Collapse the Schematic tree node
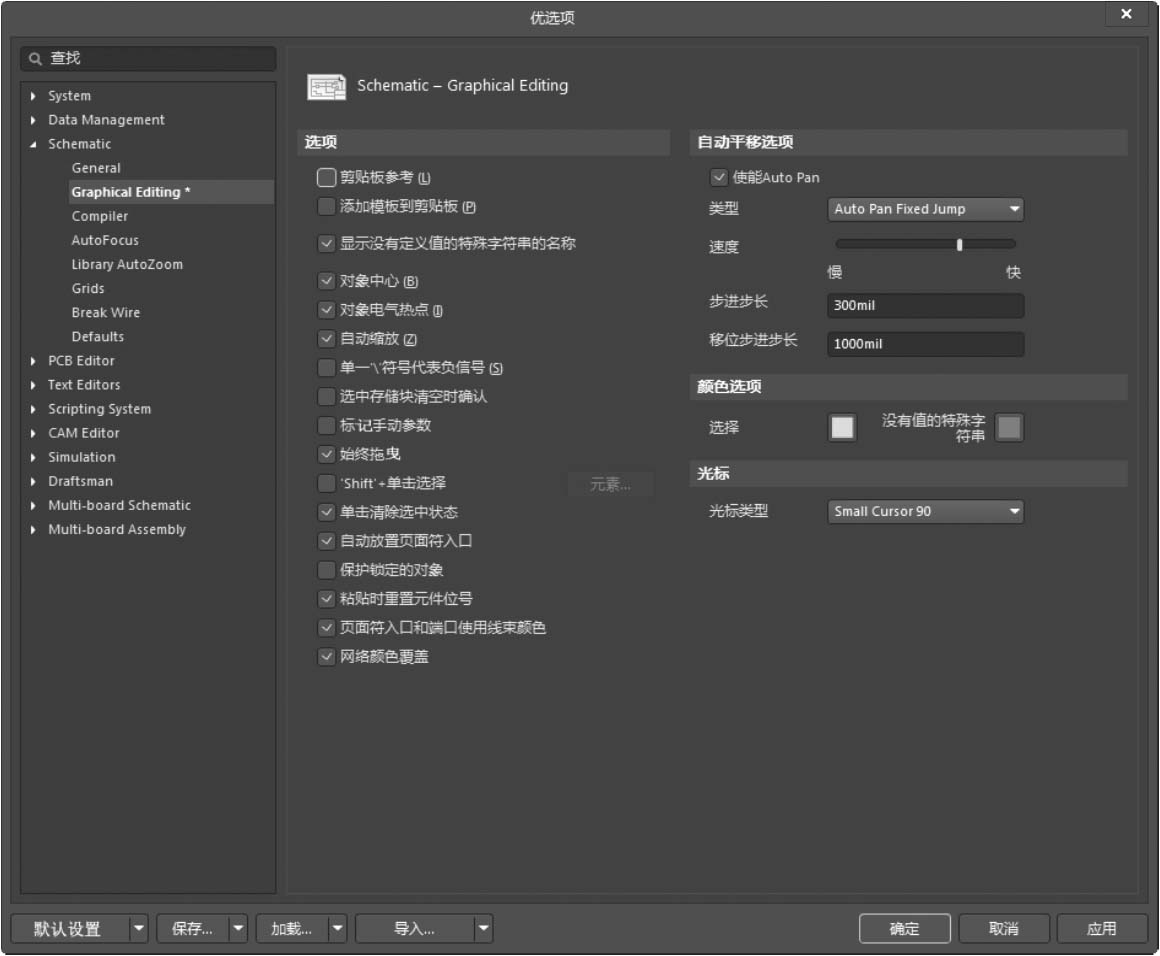The height and width of the screenshot is (956, 1160). (x=34, y=144)
